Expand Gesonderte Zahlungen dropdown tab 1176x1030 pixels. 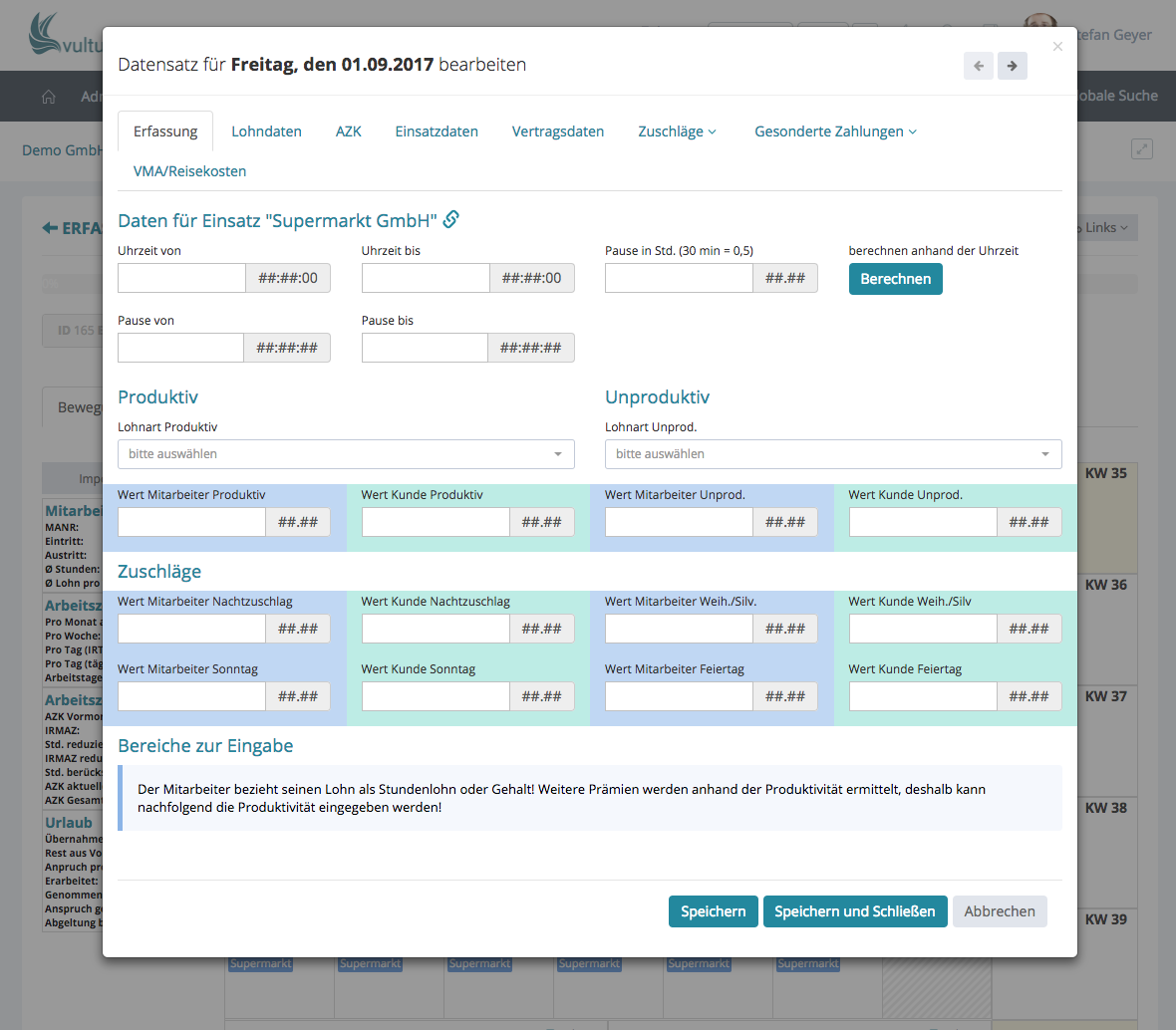pos(835,131)
